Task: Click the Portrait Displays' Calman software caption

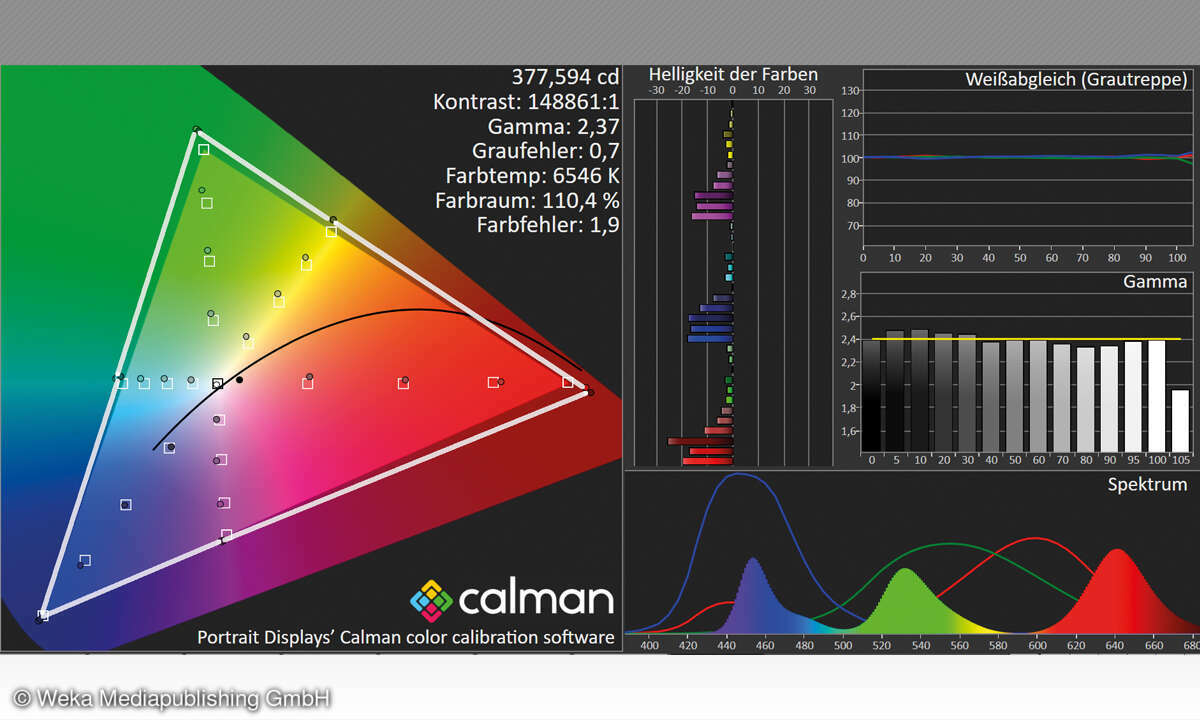Action: click(406, 637)
